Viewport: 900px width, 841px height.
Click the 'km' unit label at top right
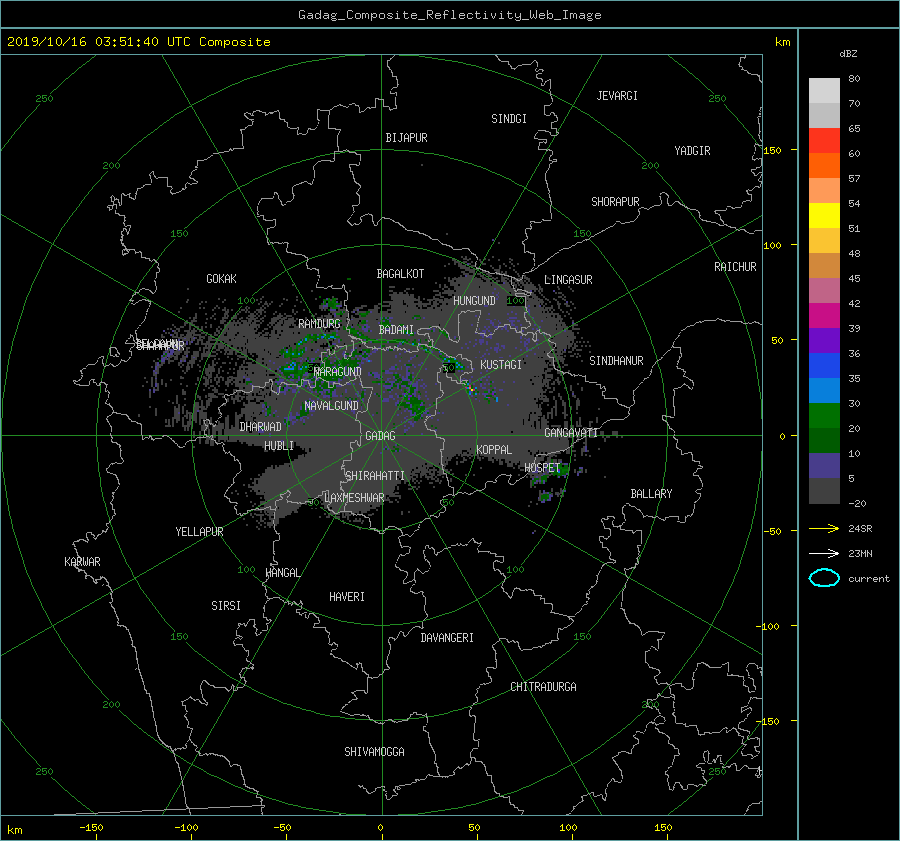click(782, 42)
